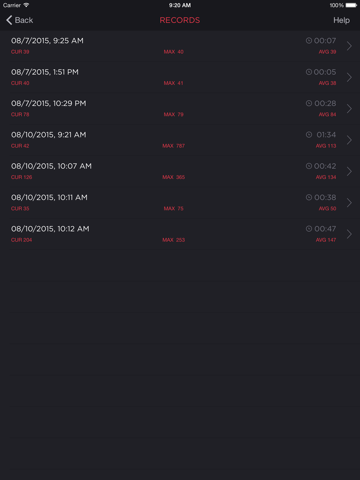
Task: Click the clock icon beside 01:34 duration
Action: (x=309, y=135)
